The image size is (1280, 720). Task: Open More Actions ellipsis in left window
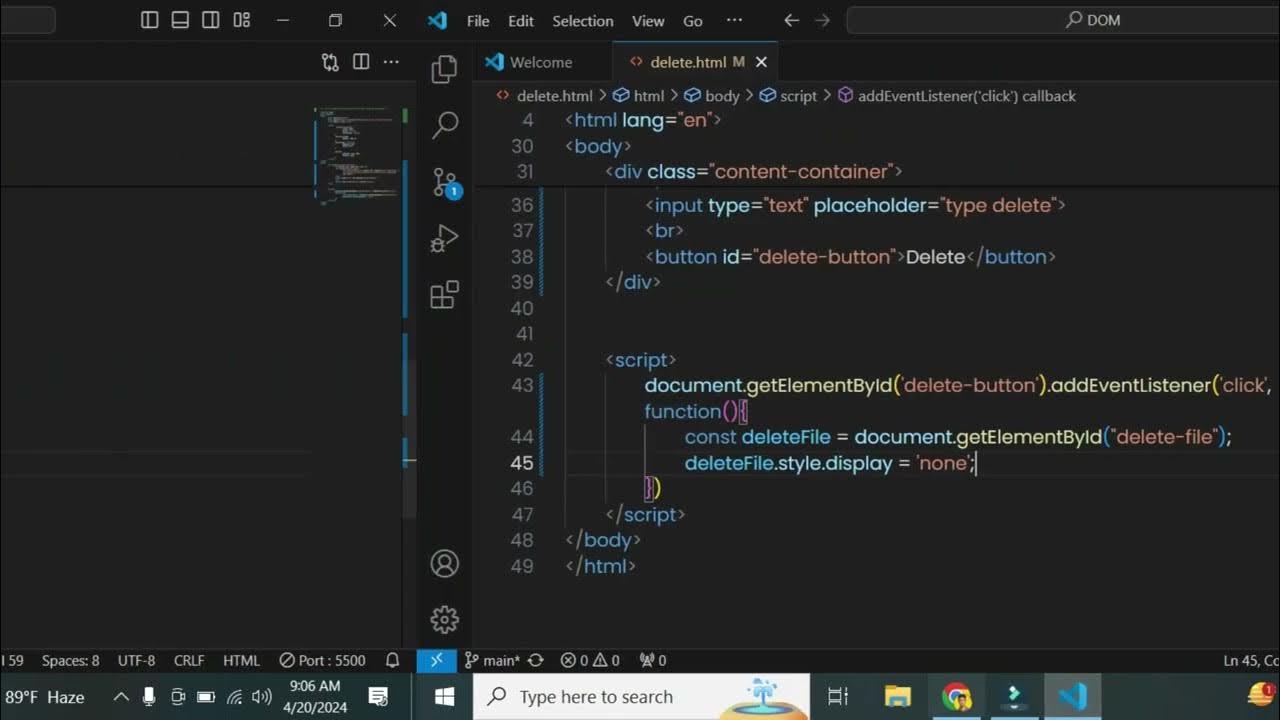[x=391, y=62]
